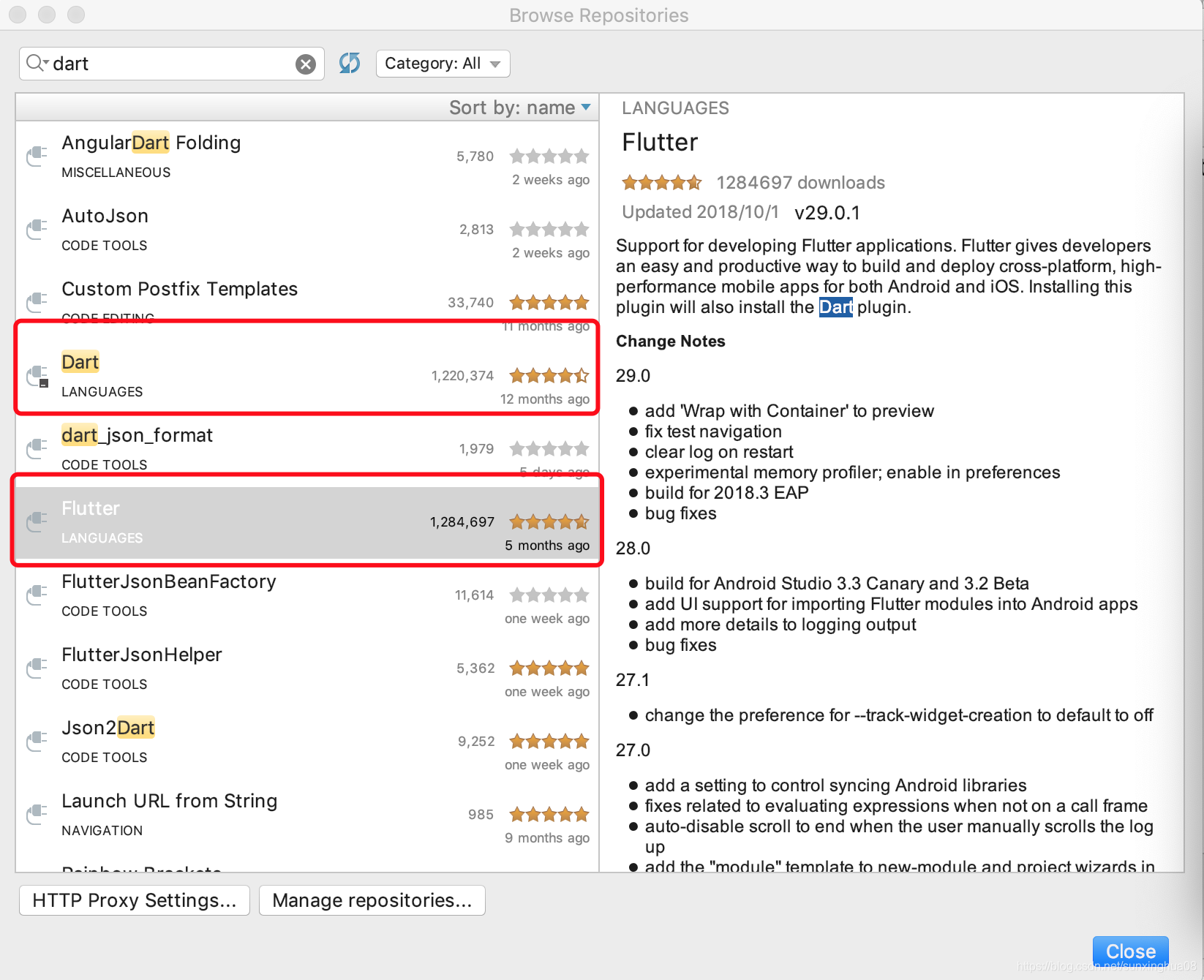This screenshot has width=1204, height=980.
Task: Close the Browse Repositories dialog
Action: [1130, 951]
